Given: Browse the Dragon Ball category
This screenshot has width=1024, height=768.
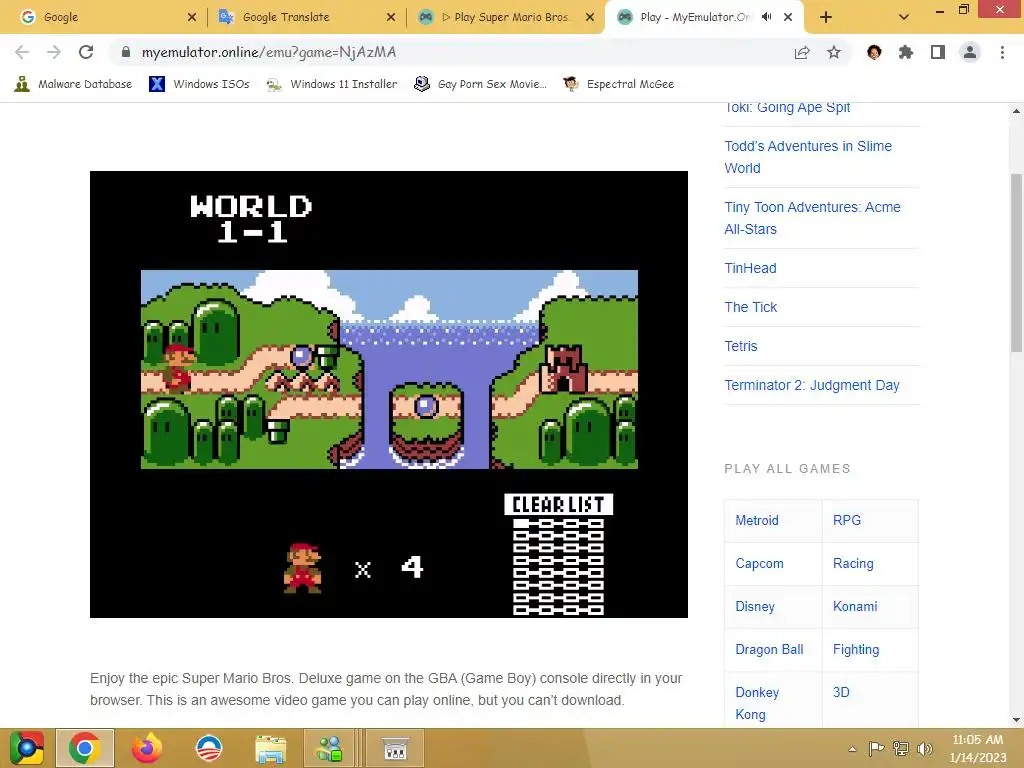Looking at the screenshot, I should (769, 650).
